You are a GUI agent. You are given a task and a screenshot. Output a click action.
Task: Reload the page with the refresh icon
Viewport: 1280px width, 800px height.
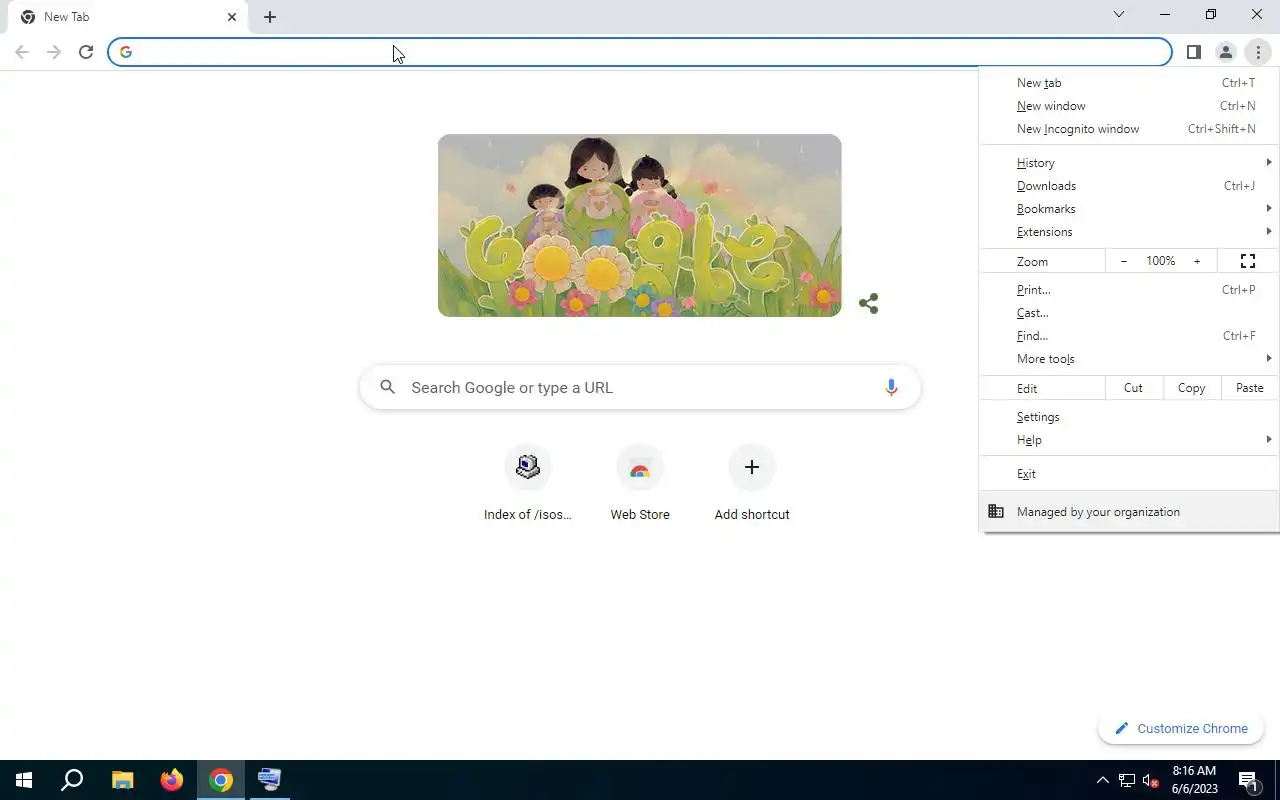pos(86,52)
